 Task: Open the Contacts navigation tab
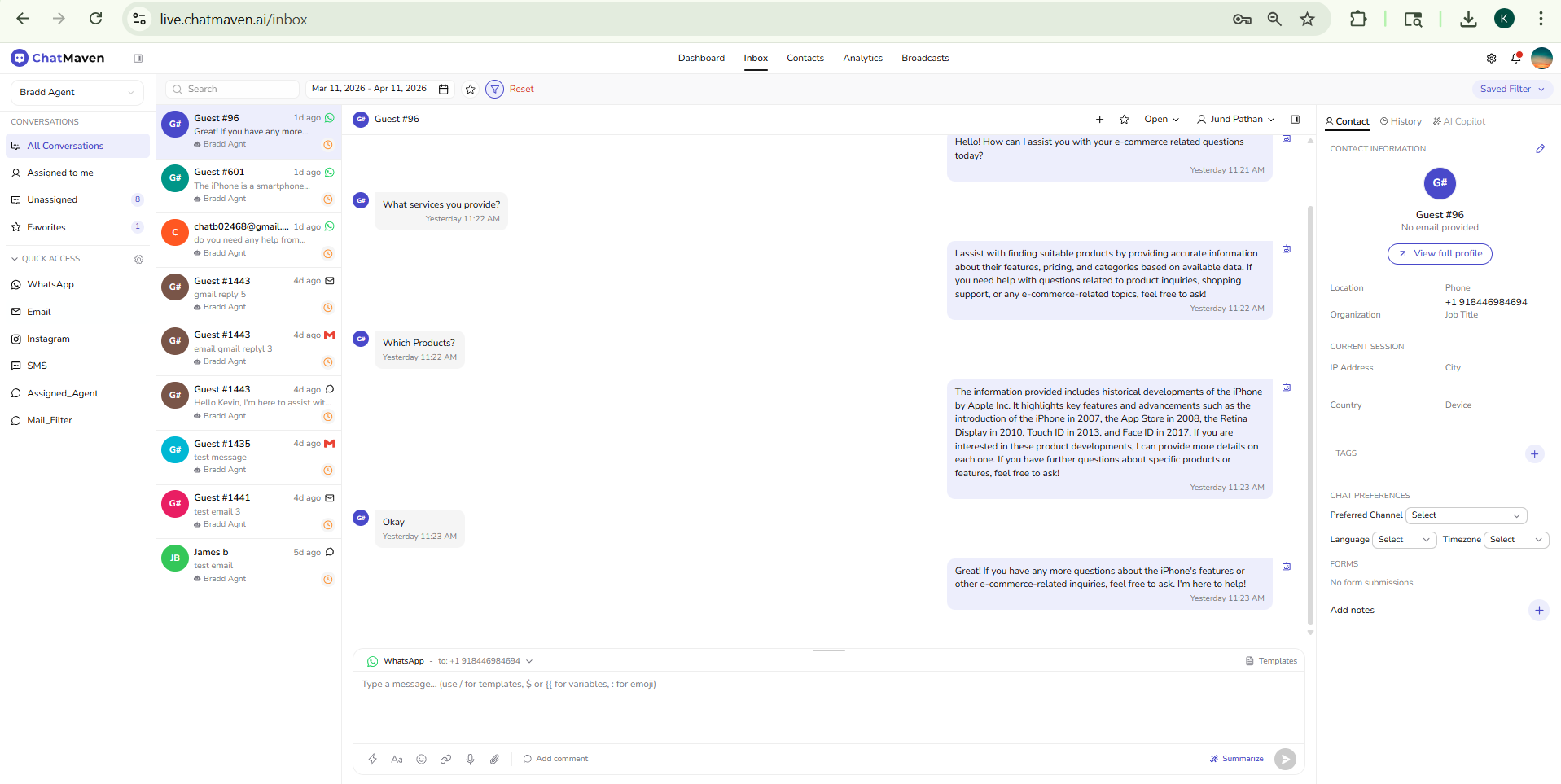[x=805, y=58]
